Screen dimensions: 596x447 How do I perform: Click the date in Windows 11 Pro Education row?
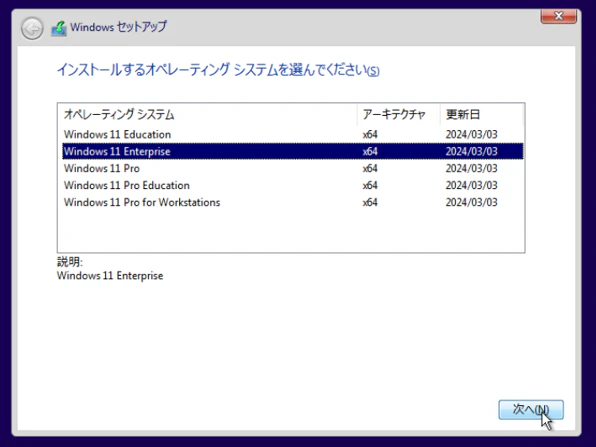tap(471, 185)
